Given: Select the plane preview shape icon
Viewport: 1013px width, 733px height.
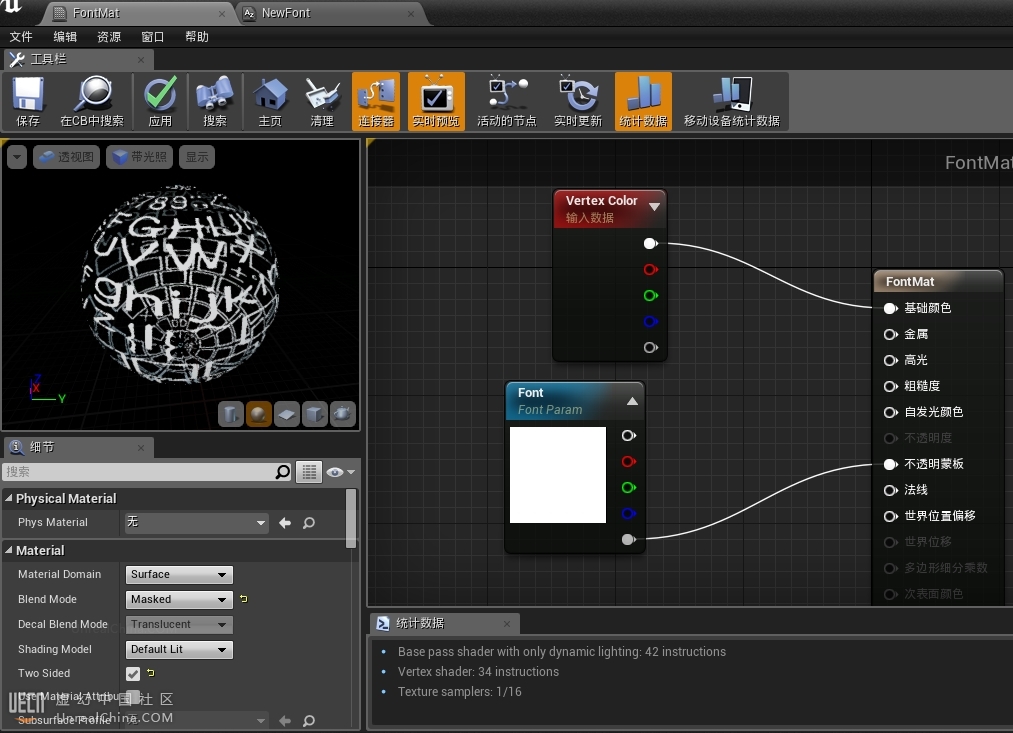Looking at the screenshot, I should click(287, 414).
